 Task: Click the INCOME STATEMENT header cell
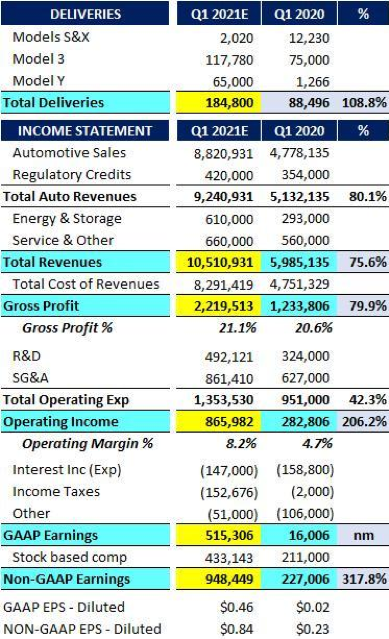pos(85,131)
